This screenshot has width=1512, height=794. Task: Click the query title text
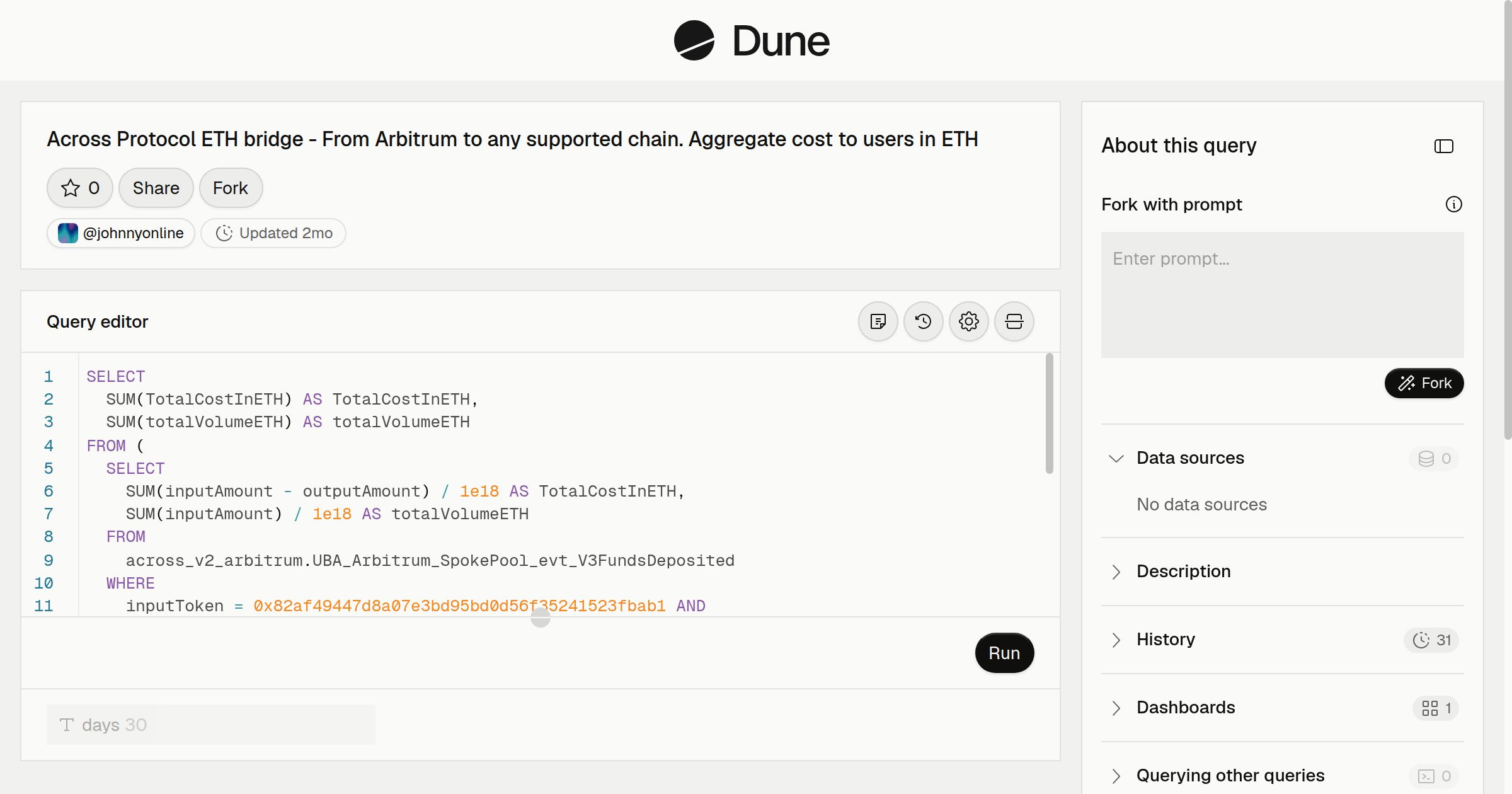(512, 139)
